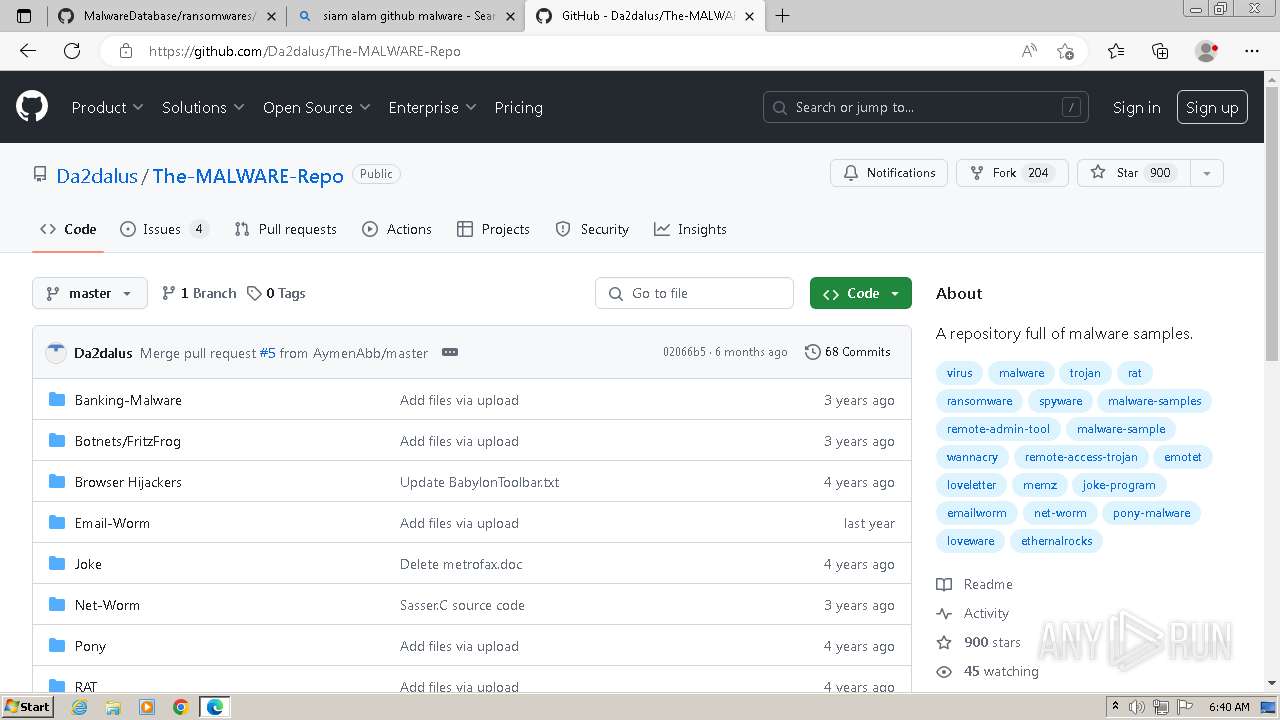This screenshot has width=1280, height=720.
Task: Open Internet Explorer from the taskbar
Action: coord(80,707)
